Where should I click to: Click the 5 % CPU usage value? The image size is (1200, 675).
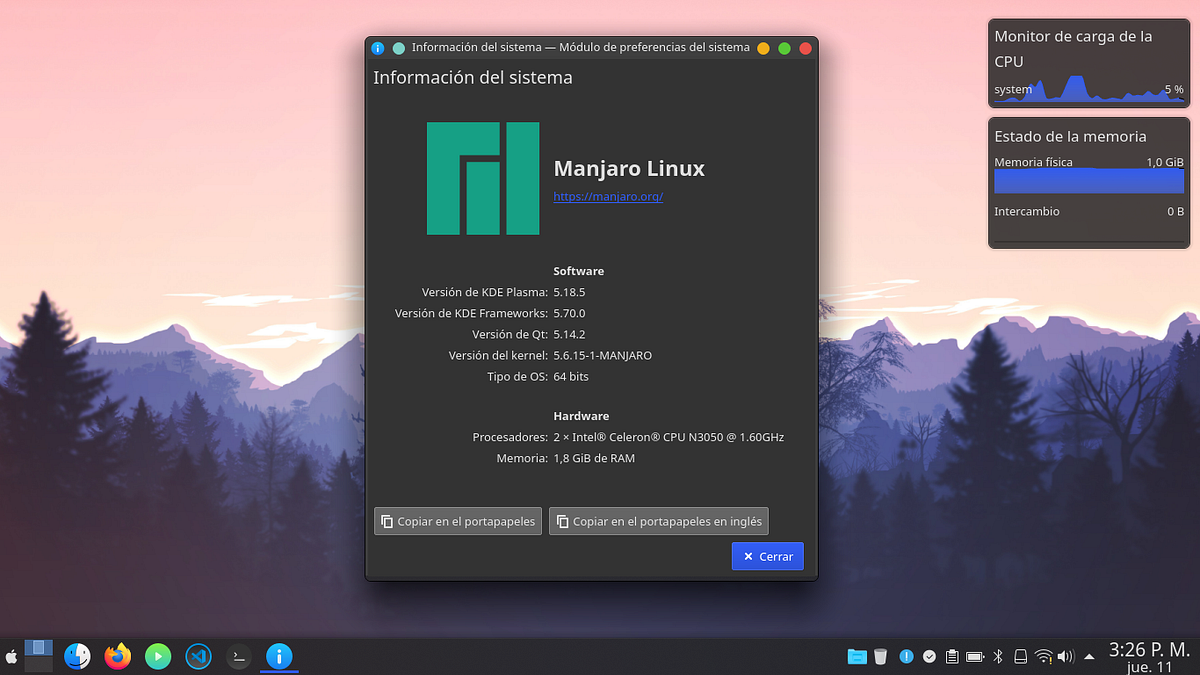1174,89
